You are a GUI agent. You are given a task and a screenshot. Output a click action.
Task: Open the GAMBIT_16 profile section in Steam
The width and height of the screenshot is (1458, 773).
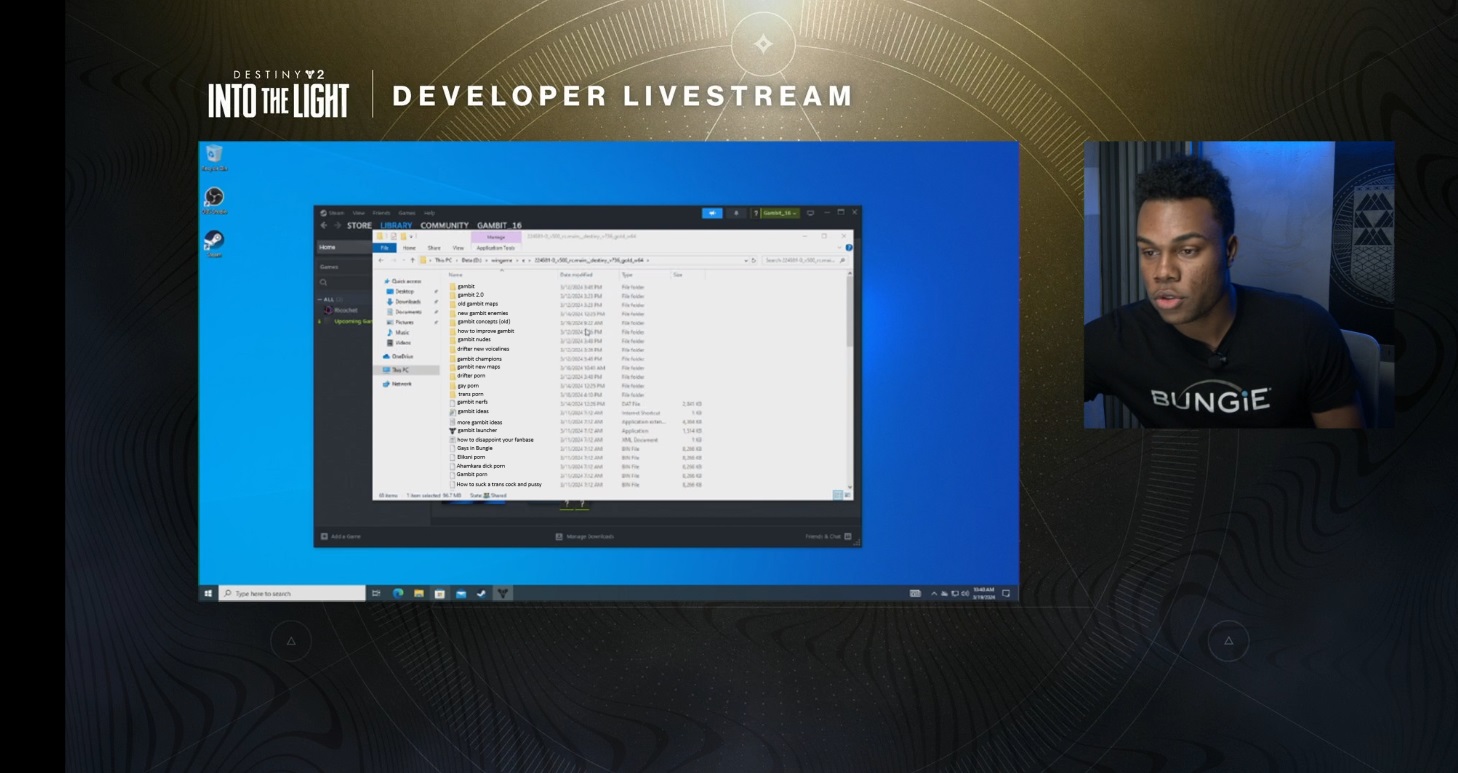(x=499, y=225)
